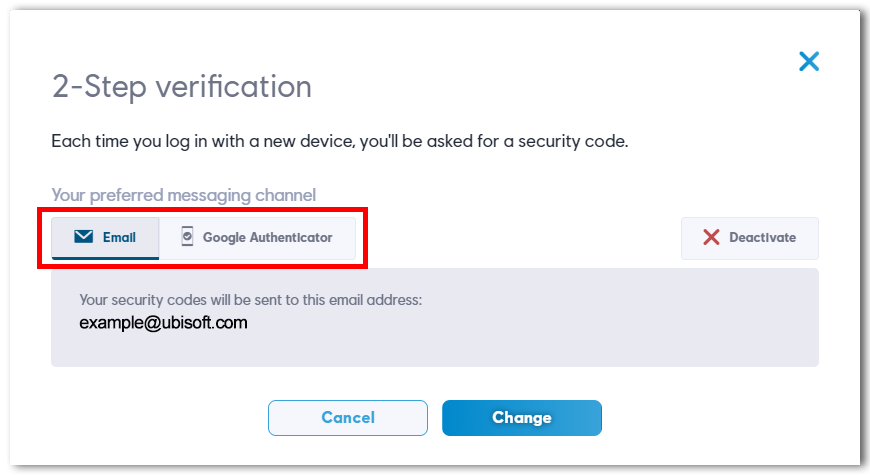The height and width of the screenshot is (475, 870).
Task: Click the 'Google Authenticator' text label
Action: [267, 238]
